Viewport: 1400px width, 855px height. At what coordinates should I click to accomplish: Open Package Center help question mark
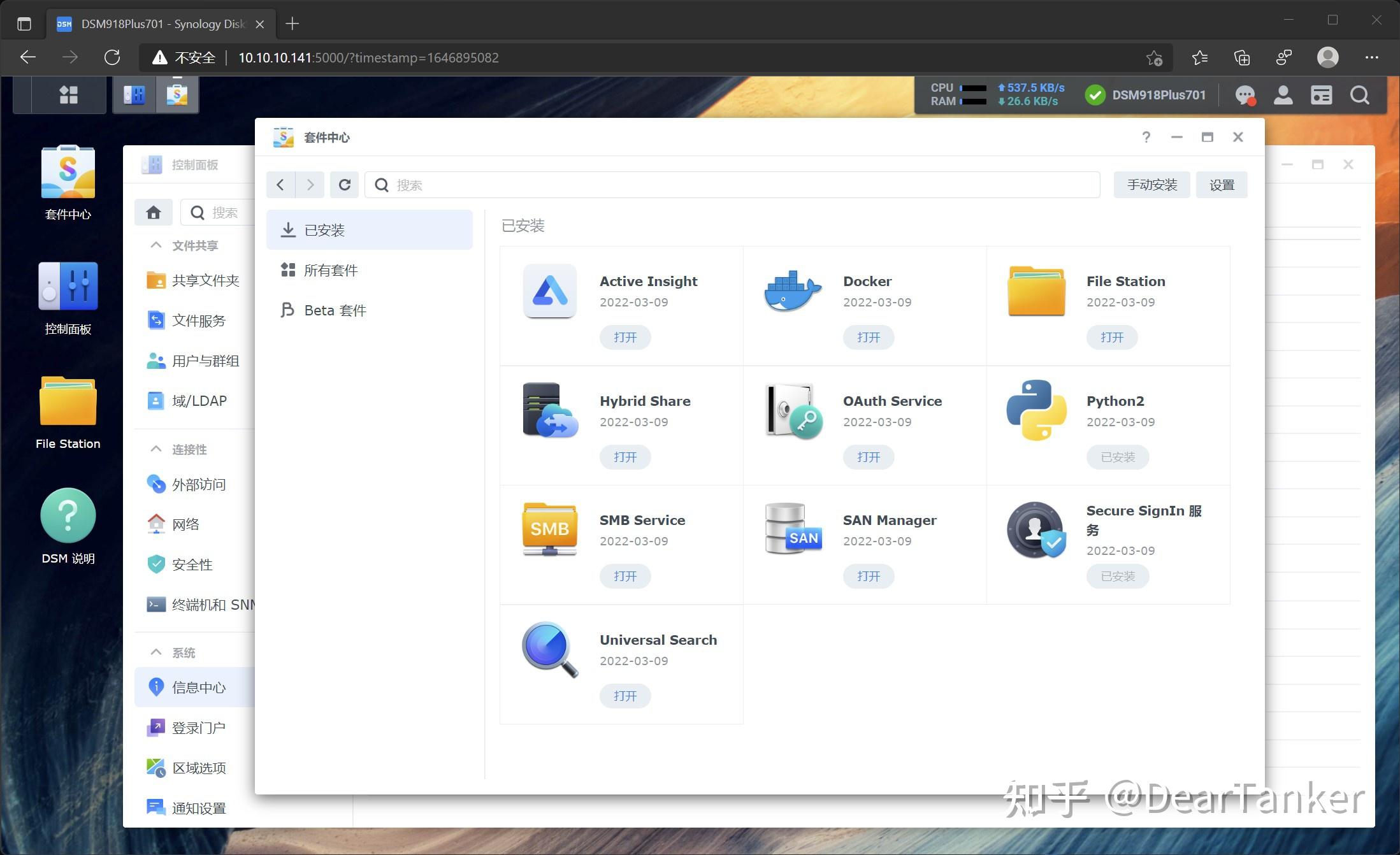tap(1146, 137)
